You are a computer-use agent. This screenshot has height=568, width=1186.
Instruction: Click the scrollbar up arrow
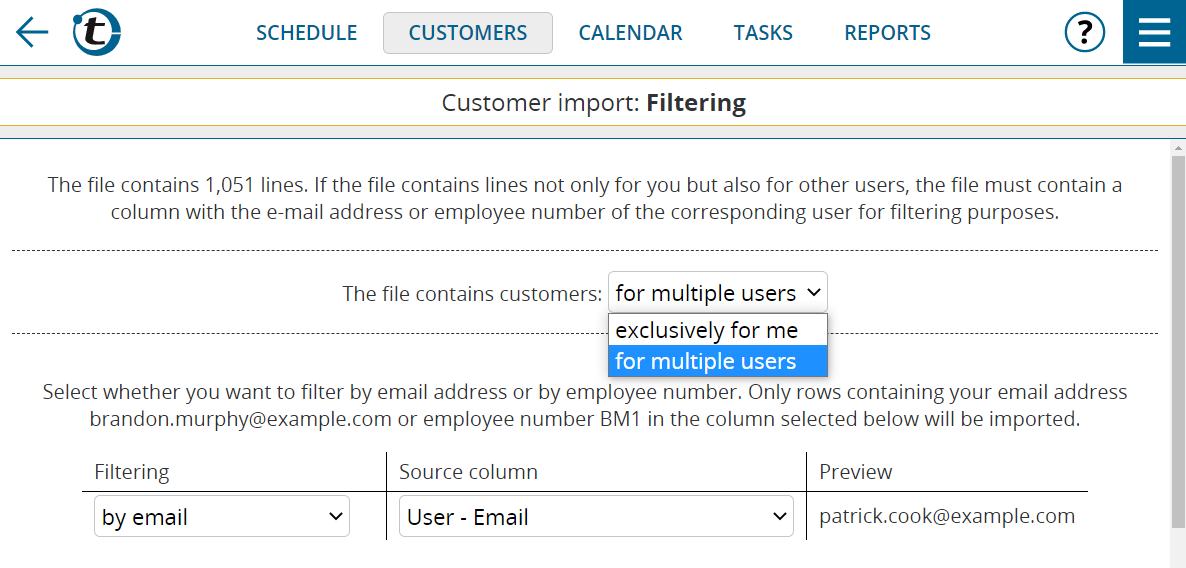1177,148
